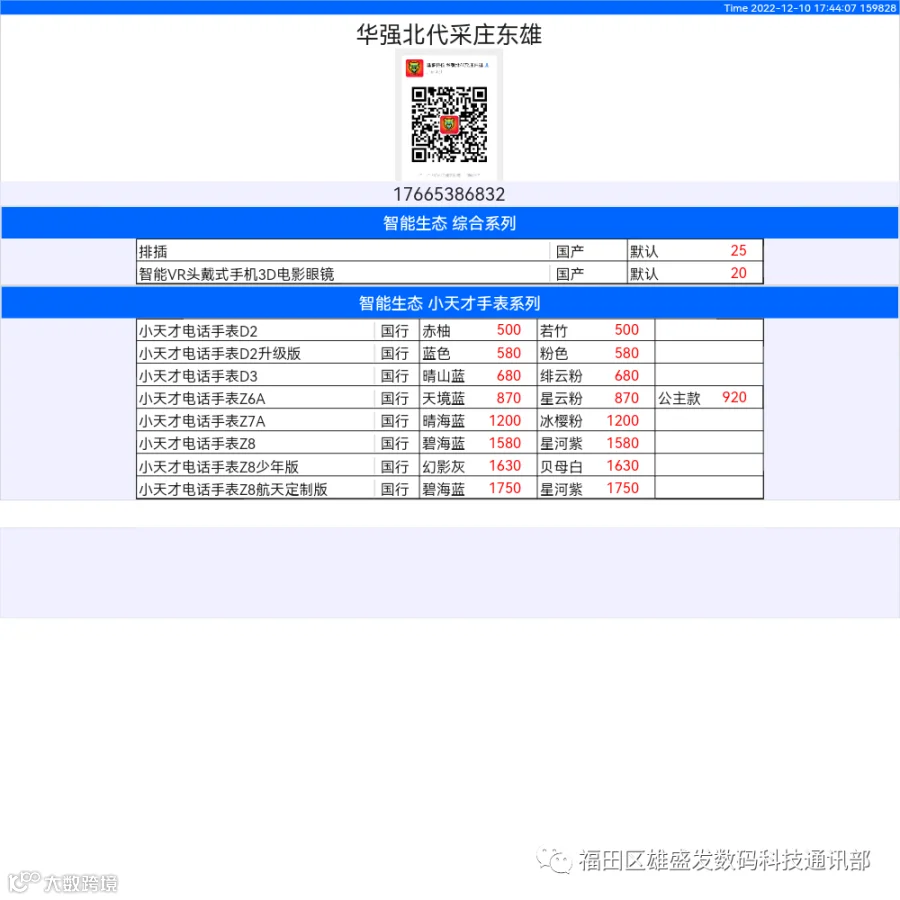This screenshot has width=900, height=900.
Task: Select the 小天才电话手表Z8少年版 cell
Action: pos(255,466)
